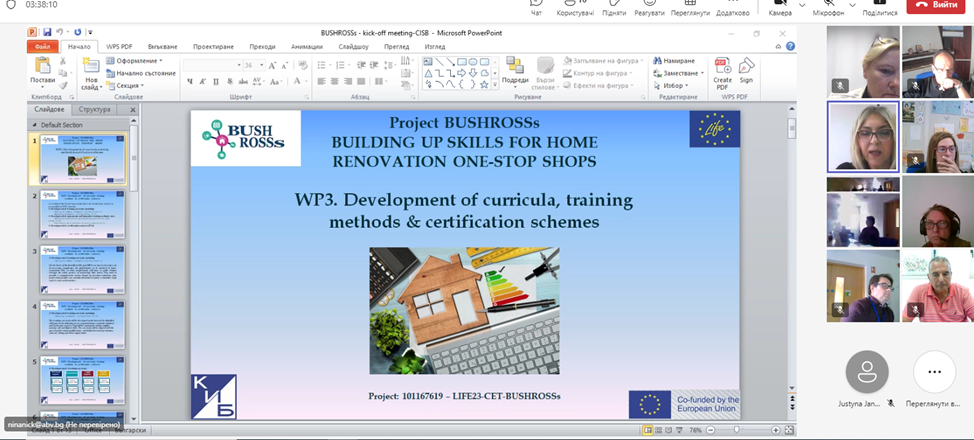This screenshot has width=974, height=440.
Task: Click the Намиране find button
Action: [675, 61]
